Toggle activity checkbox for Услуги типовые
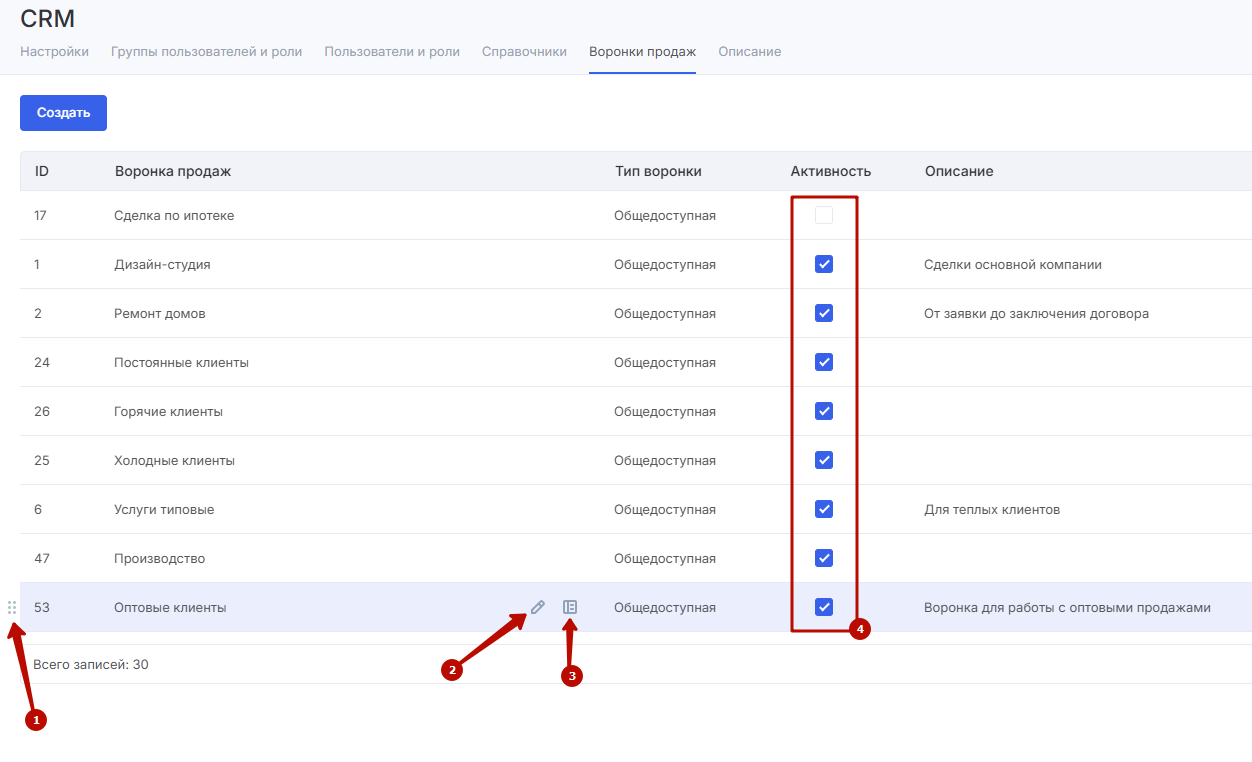 [824, 509]
